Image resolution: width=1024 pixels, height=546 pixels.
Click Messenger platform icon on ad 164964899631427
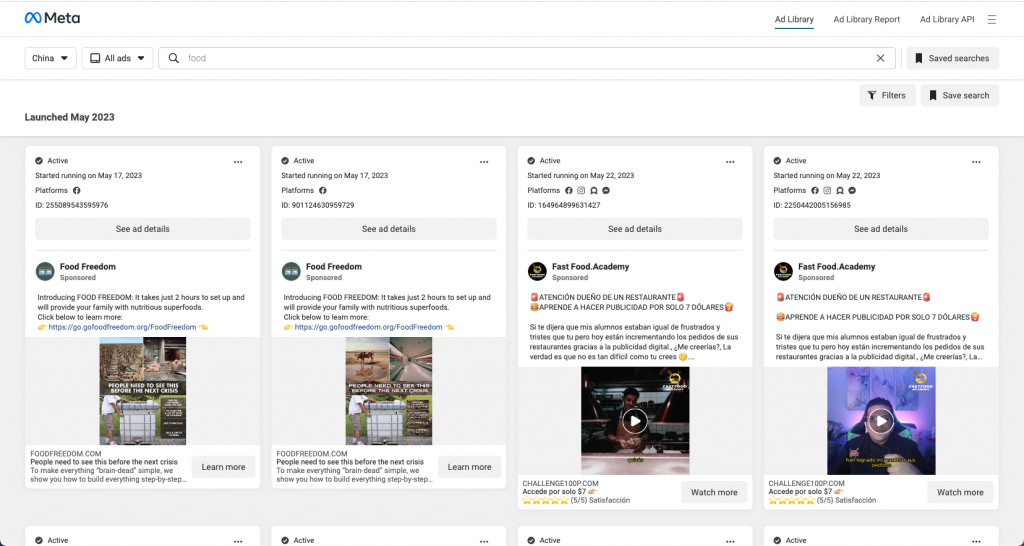pyautogui.click(x=607, y=191)
